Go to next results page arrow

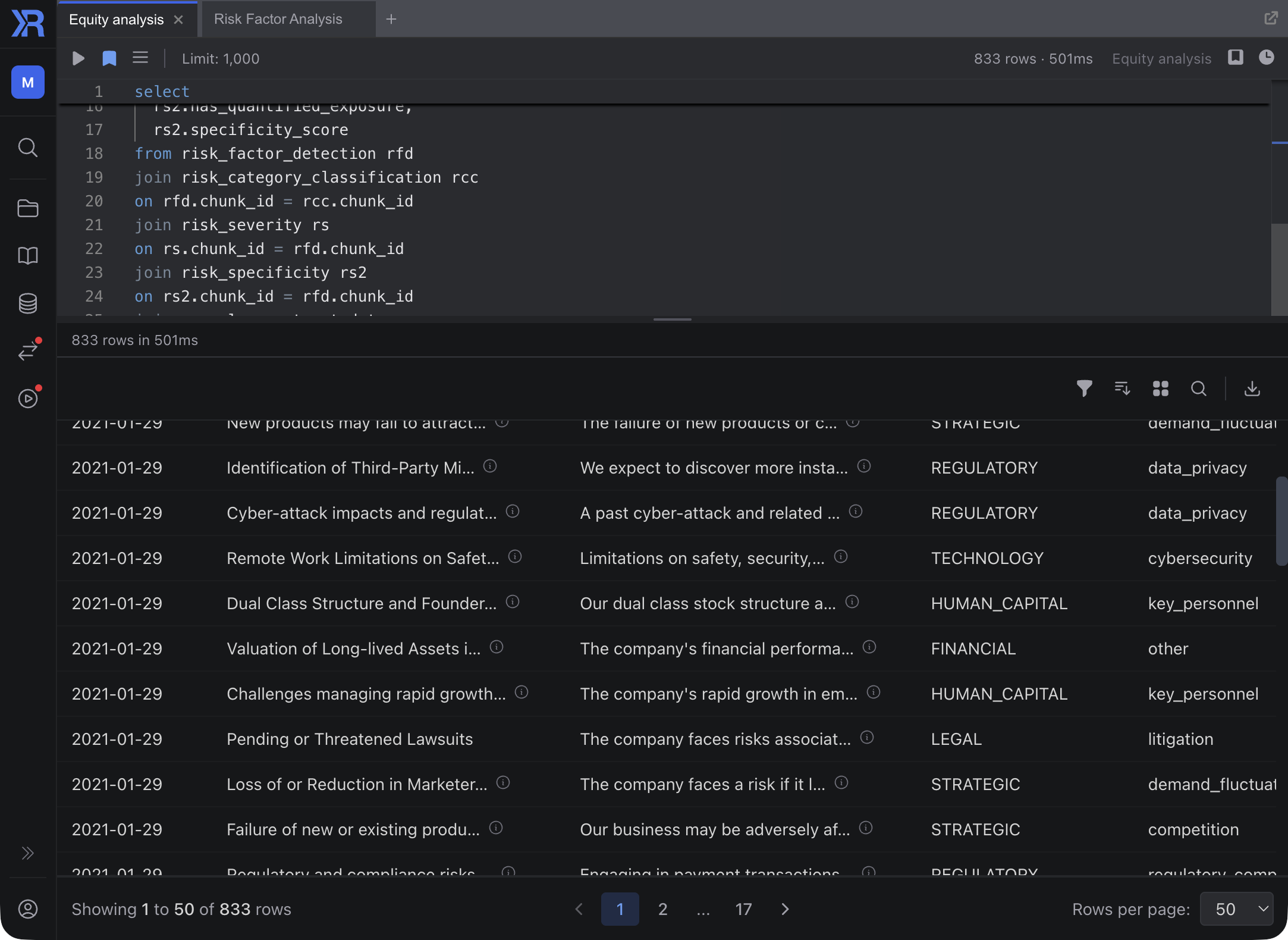coord(785,909)
